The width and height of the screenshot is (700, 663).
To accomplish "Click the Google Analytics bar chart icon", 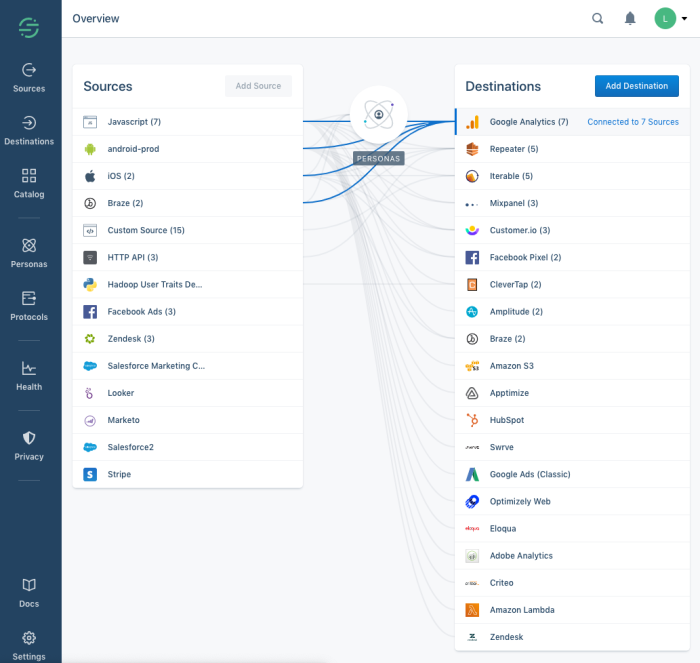I will pos(472,122).
